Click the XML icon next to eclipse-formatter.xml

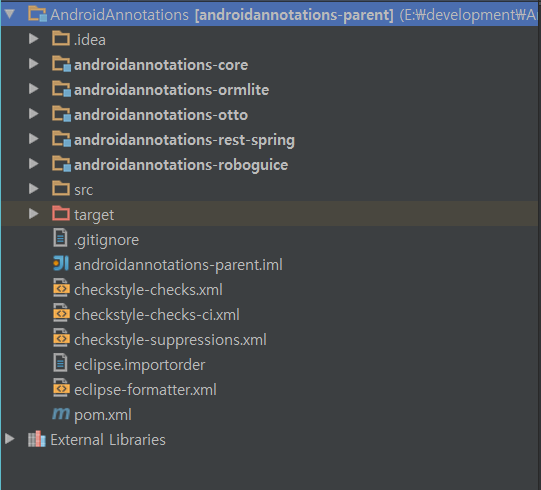(x=61, y=388)
